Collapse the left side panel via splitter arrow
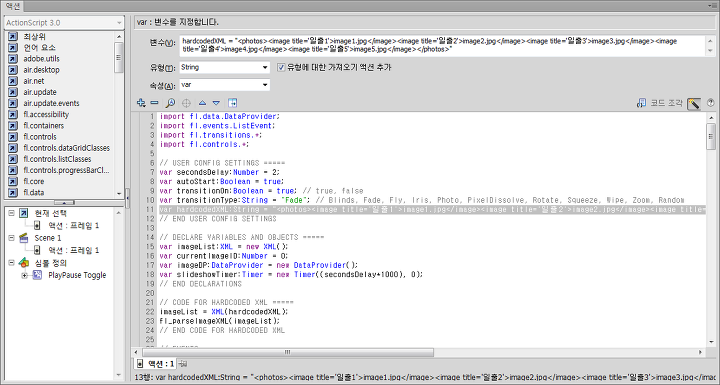 point(128,198)
